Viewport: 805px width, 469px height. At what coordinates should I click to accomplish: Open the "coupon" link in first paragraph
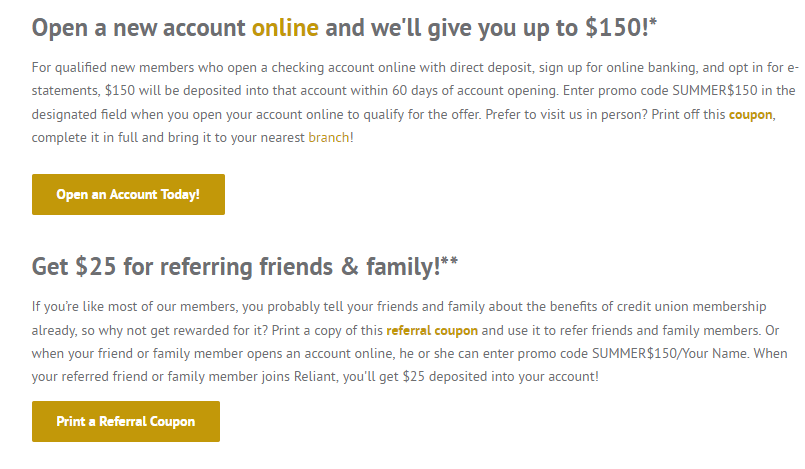pos(750,114)
